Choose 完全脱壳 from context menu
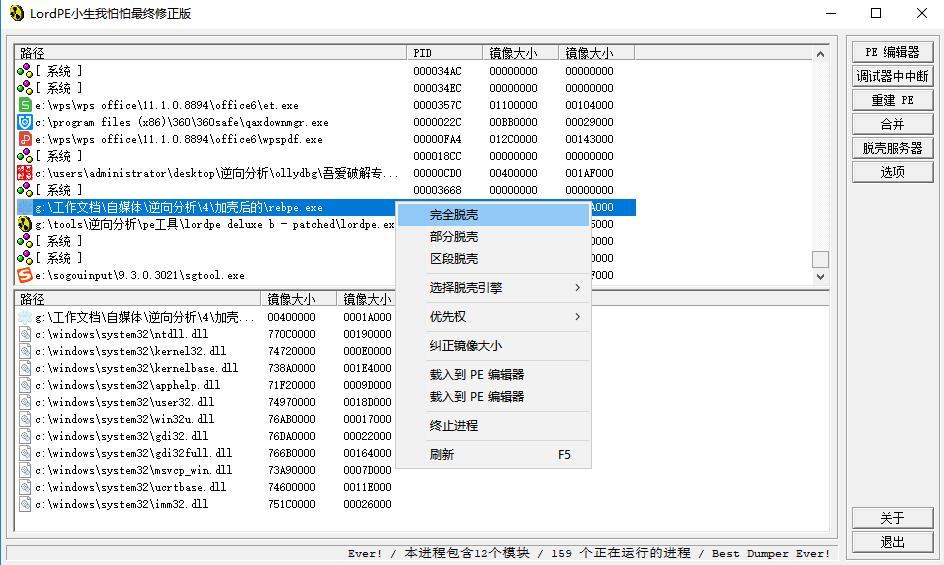Viewport: 944px width, 565px height. click(493, 215)
